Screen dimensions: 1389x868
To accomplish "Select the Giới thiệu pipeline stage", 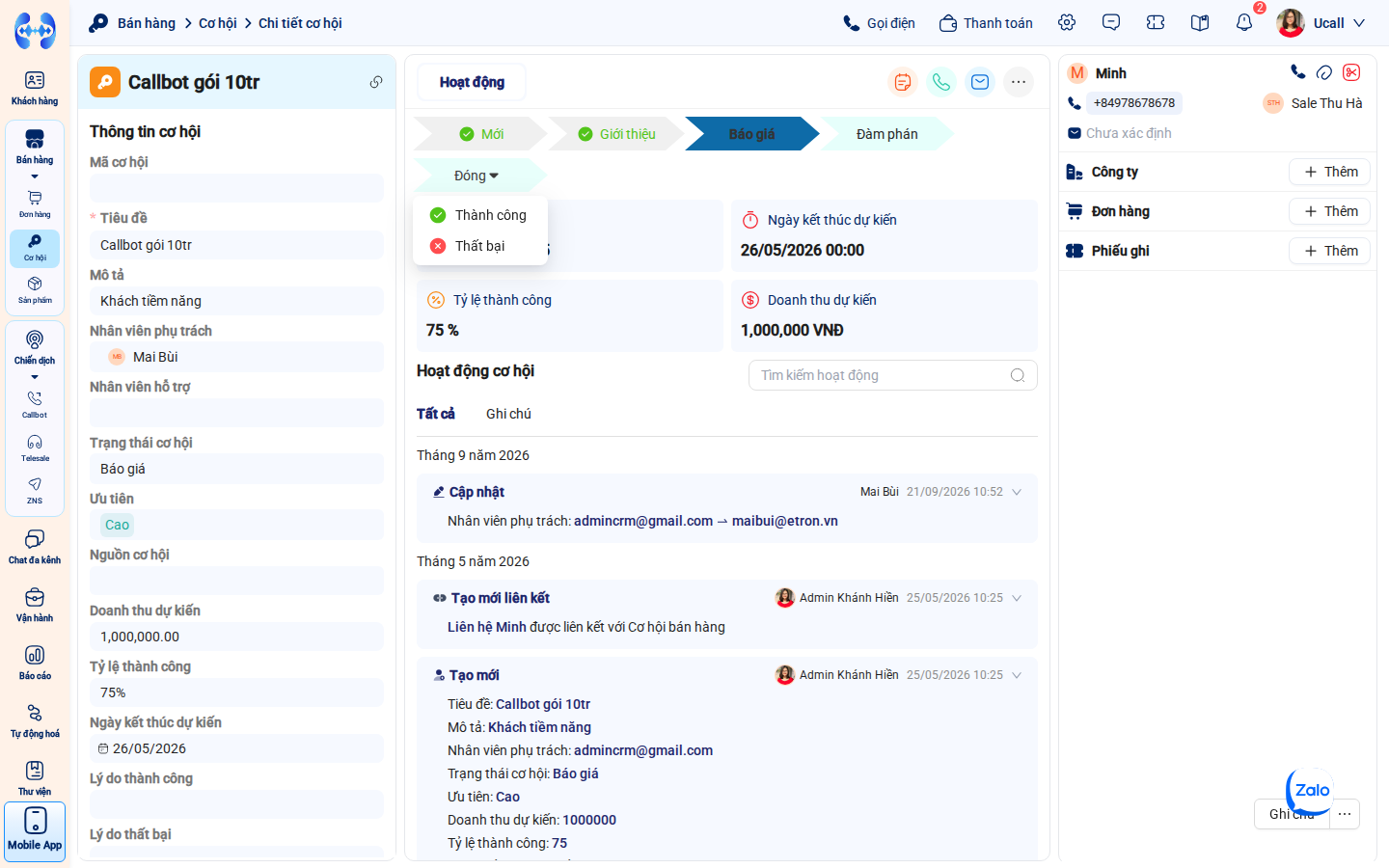I will point(616,134).
